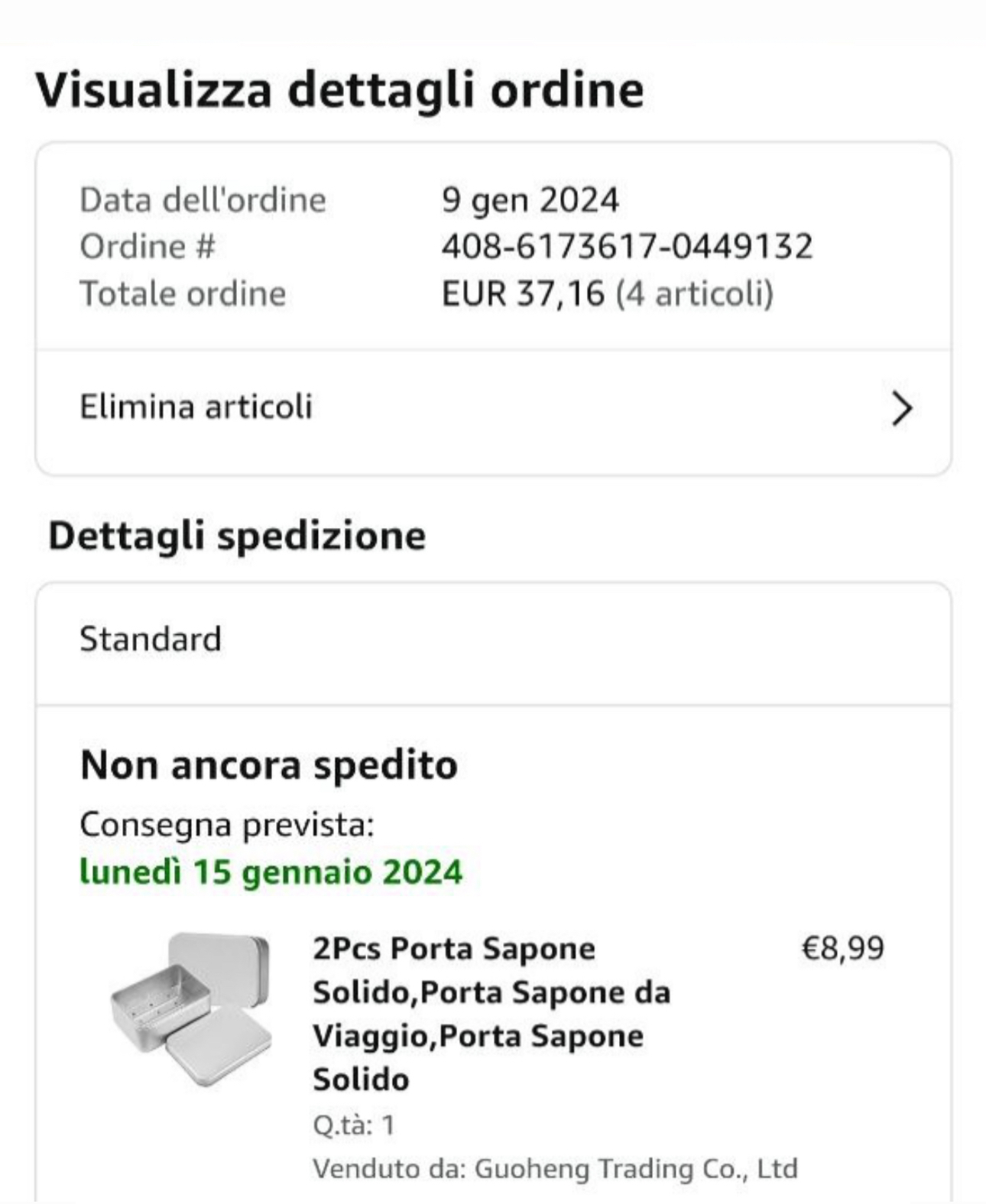Tap the Consegna prevista label
The width and height of the screenshot is (986, 1204).
pyautogui.click(x=227, y=824)
